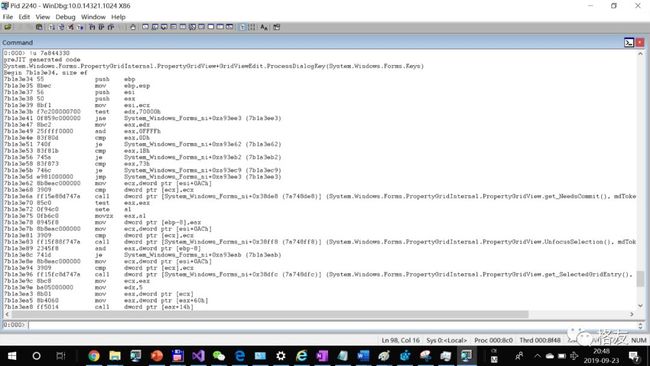Image resolution: width=650 pixels, height=366 pixels.
Task: Open the Debug menu
Action: (65, 17)
